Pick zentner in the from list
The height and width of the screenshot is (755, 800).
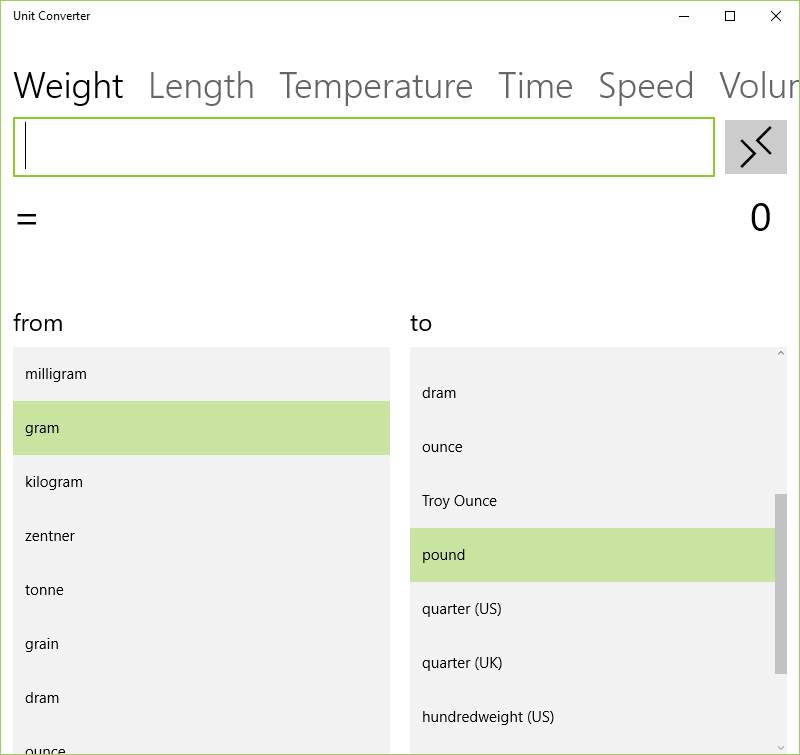click(201, 536)
